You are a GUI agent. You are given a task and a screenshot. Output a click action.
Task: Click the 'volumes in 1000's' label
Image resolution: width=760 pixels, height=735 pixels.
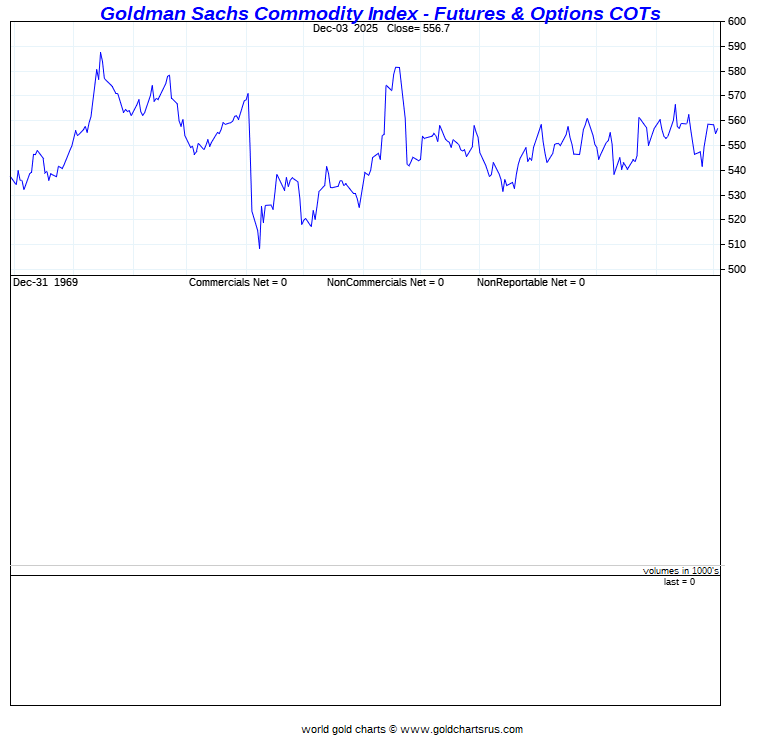pos(681,571)
